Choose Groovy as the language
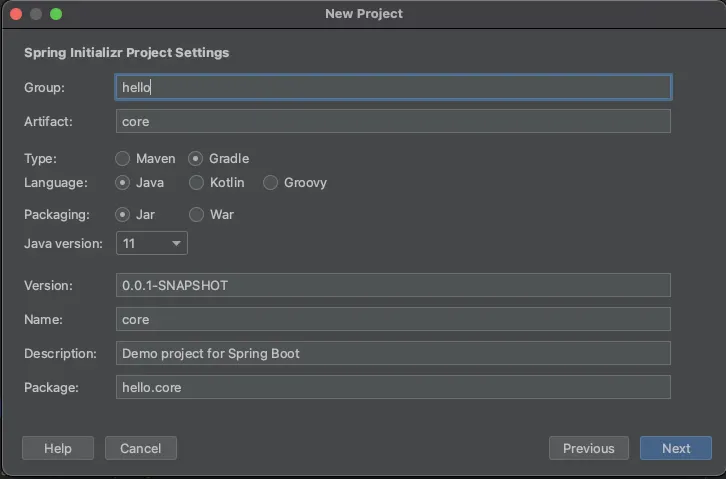Screen dimensions: 726x479 click(x=271, y=183)
